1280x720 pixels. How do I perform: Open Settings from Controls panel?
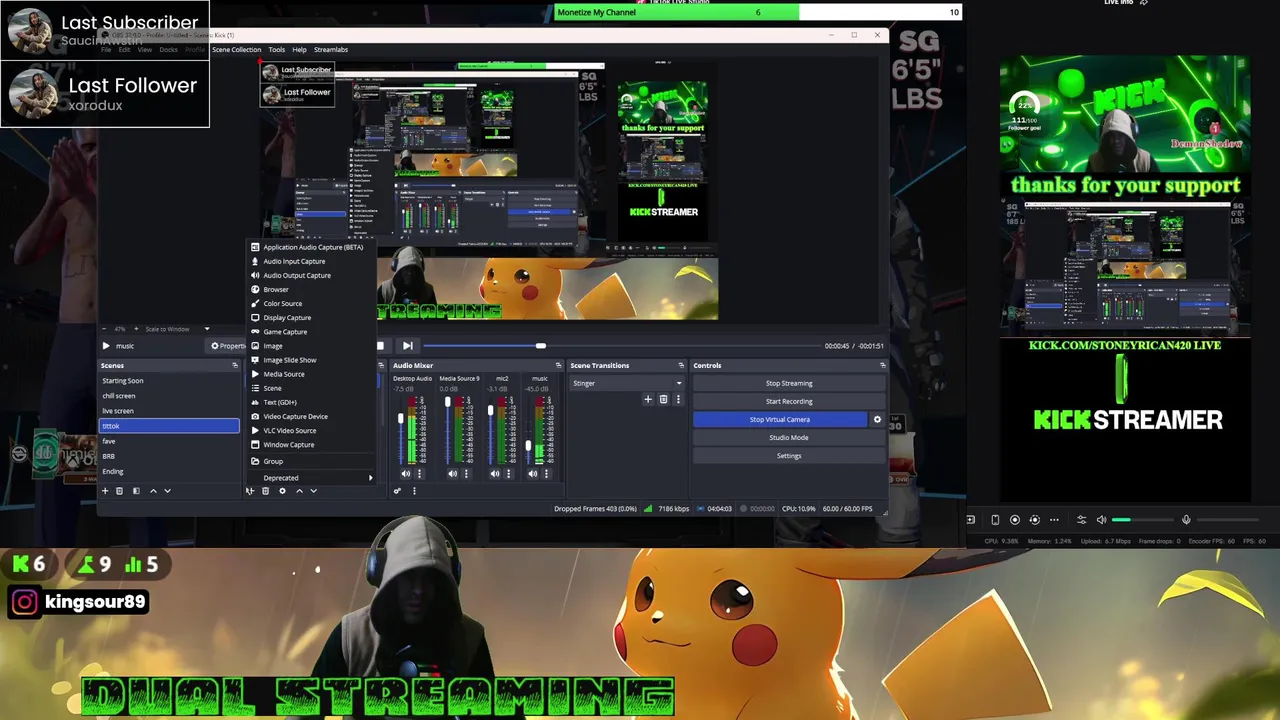pos(789,455)
